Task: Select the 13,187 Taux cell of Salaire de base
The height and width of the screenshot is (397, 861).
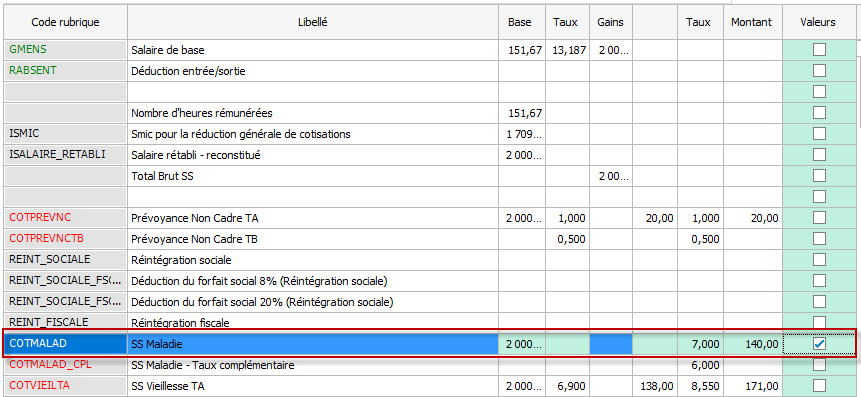Action: tap(567, 50)
